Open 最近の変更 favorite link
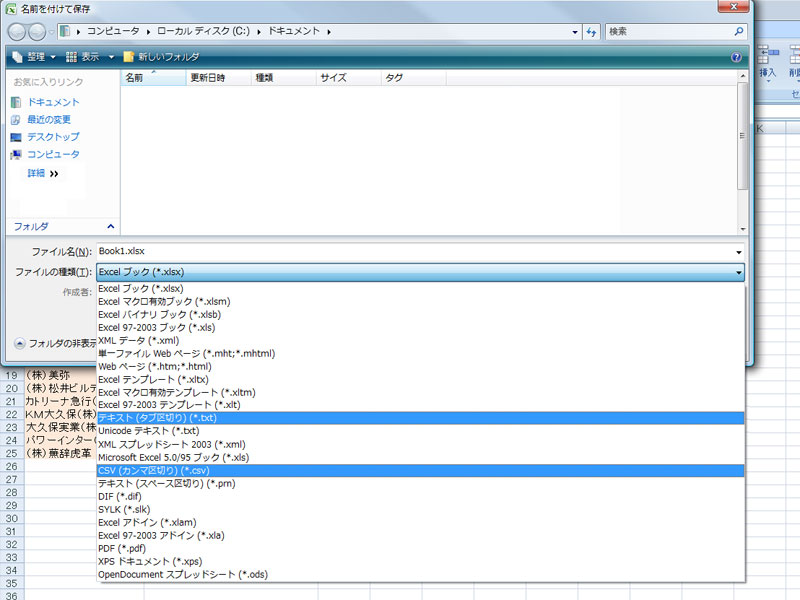The height and width of the screenshot is (600, 800). coord(49,119)
